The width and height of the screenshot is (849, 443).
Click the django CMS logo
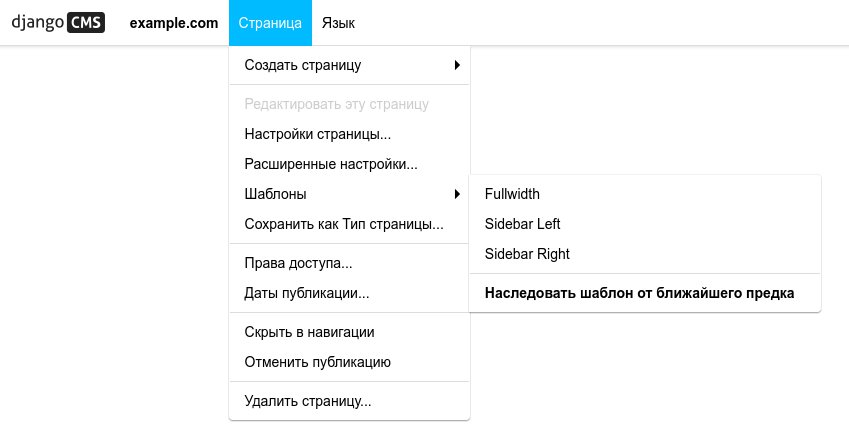pyautogui.click(x=58, y=23)
